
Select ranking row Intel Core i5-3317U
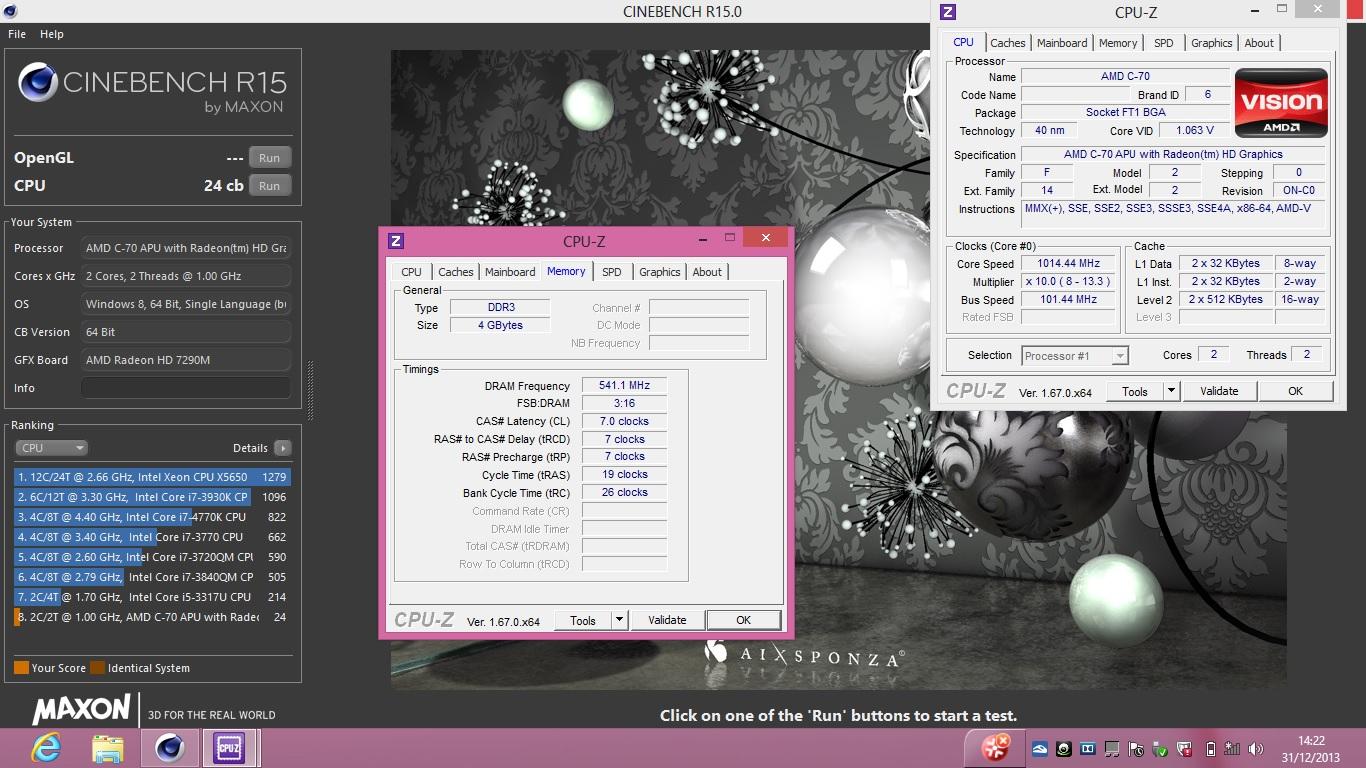pyautogui.click(x=152, y=597)
